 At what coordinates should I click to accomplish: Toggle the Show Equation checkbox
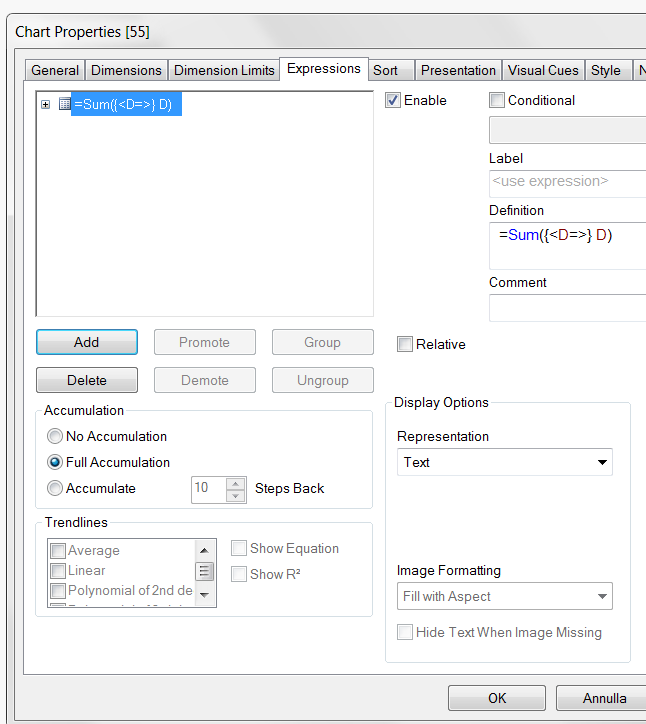[239, 549]
